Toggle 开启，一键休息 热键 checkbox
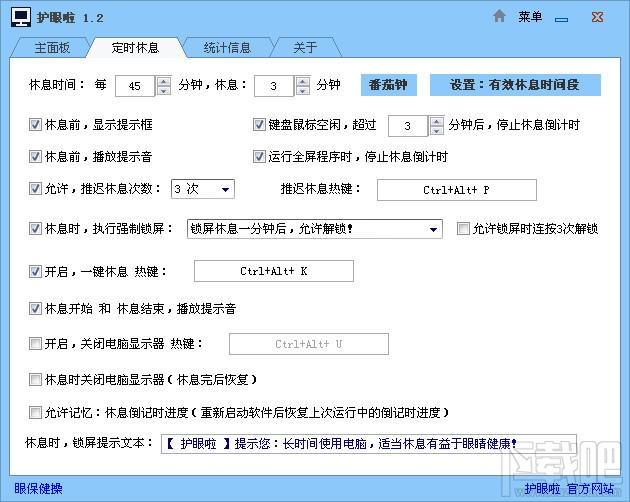This screenshot has height=502, width=630. 35,272
